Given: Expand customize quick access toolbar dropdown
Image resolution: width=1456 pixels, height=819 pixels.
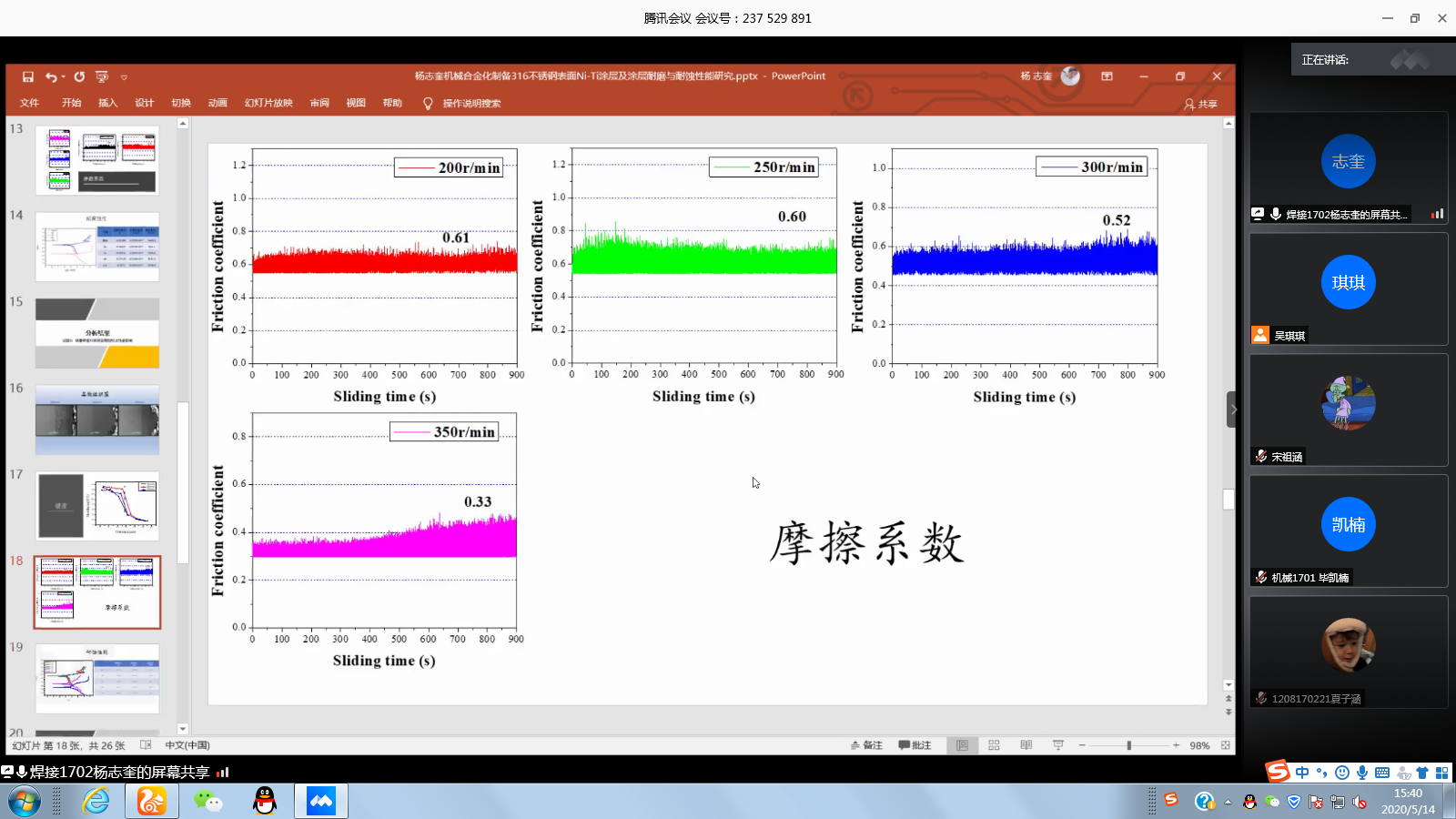Looking at the screenshot, I should click(124, 77).
